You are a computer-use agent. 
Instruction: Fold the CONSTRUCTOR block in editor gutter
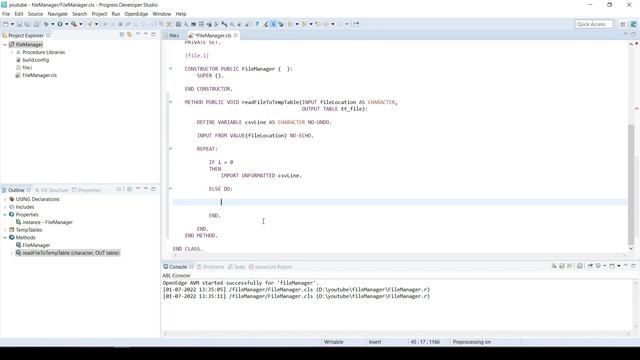[x=171, y=69]
